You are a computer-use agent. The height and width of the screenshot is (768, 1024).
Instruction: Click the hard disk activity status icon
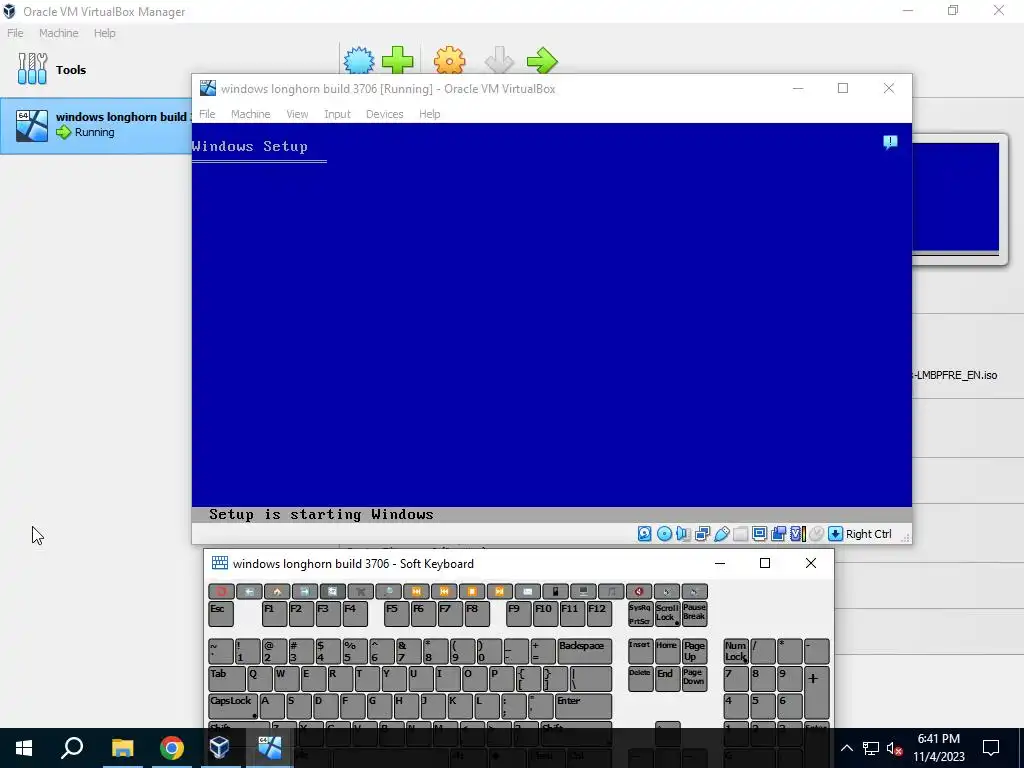pyautogui.click(x=645, y=534)
